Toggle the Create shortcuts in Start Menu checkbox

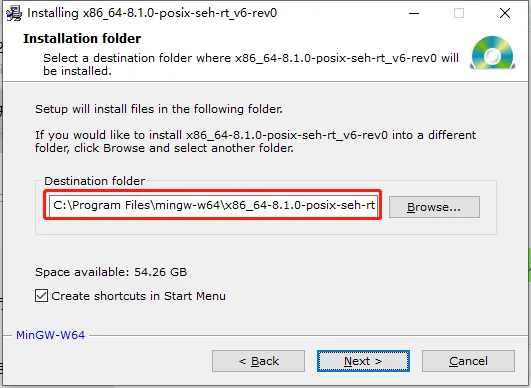tap(41, 296)
